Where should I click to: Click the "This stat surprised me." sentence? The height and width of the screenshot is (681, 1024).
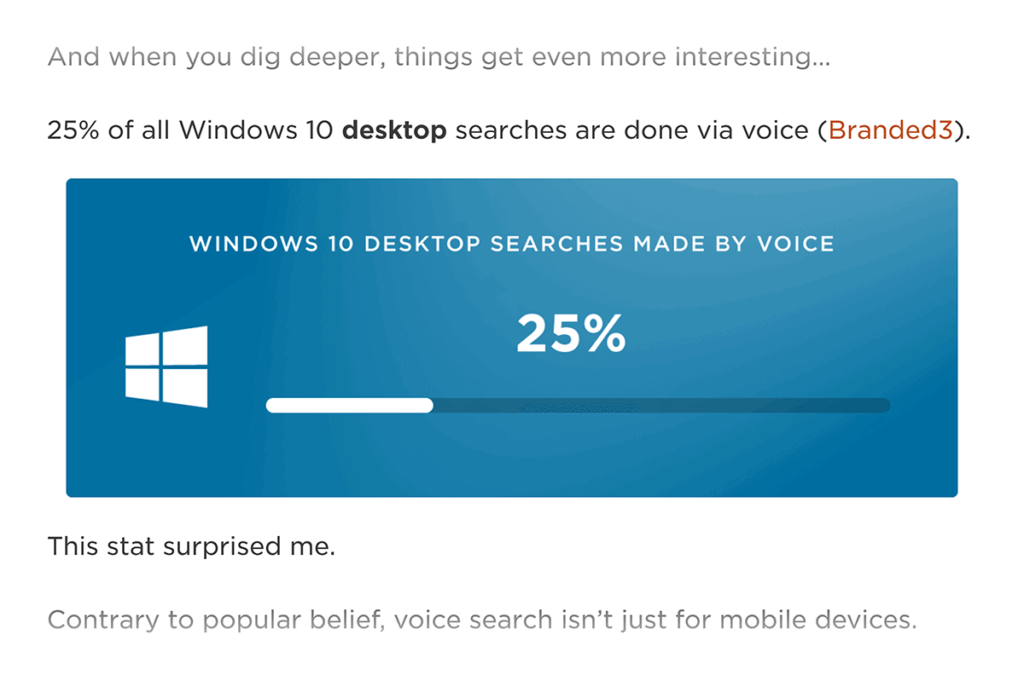click(x=190, y=547)
